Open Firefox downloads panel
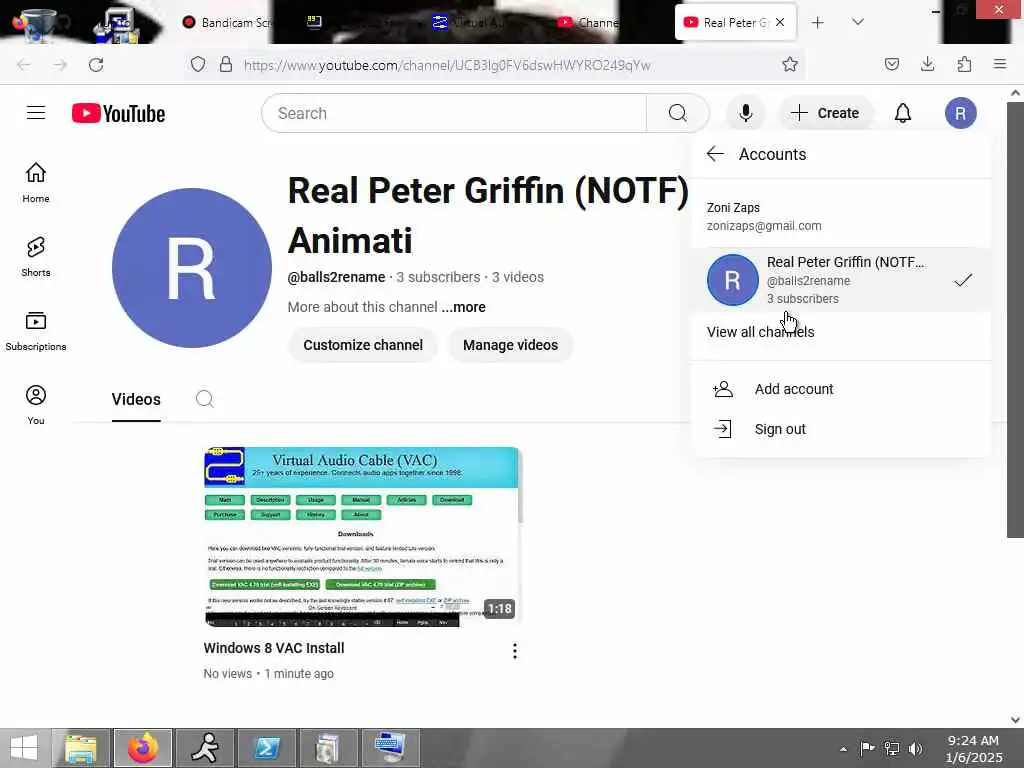This screenshot has height=768, width=1024. (x=927, y=64)
